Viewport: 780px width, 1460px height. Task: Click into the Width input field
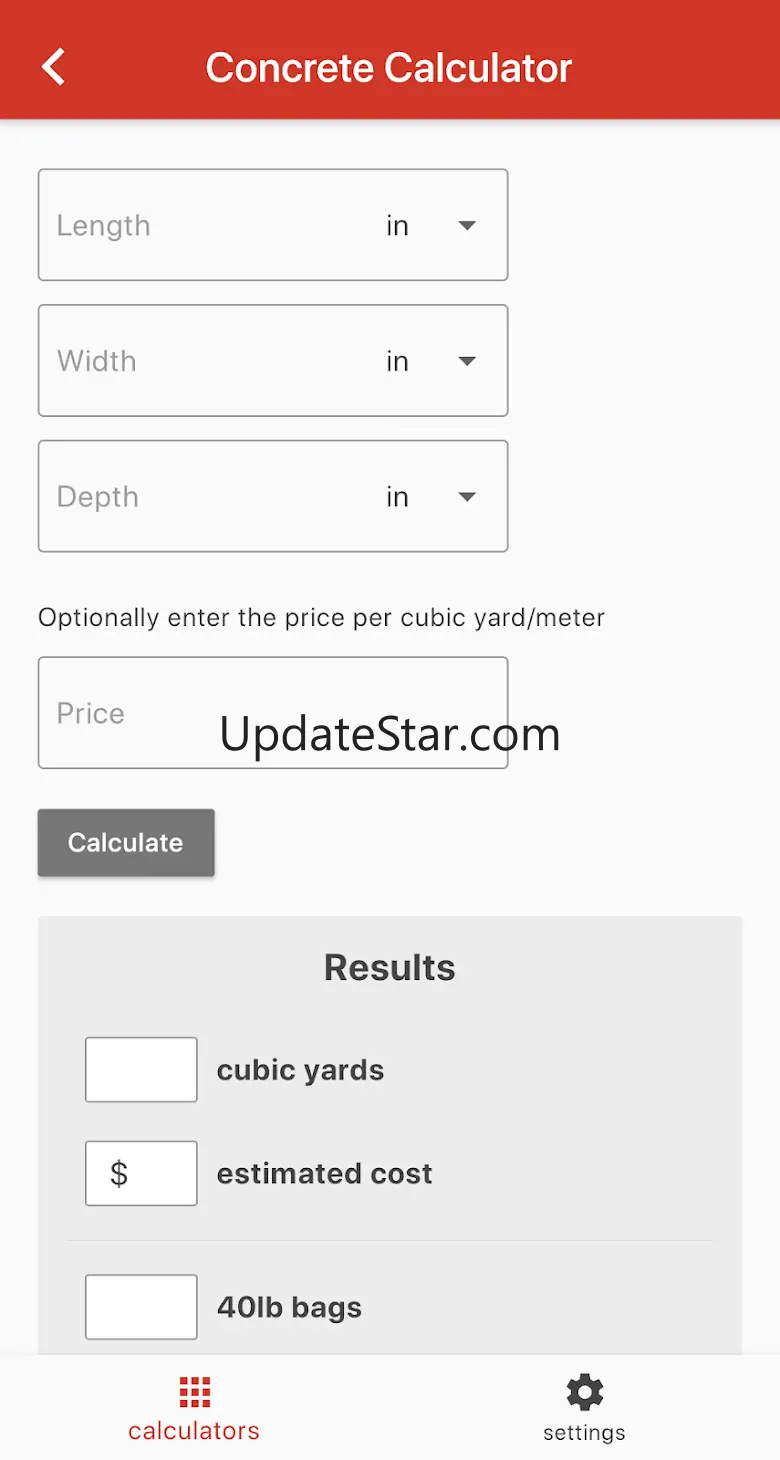pos(200,361)
